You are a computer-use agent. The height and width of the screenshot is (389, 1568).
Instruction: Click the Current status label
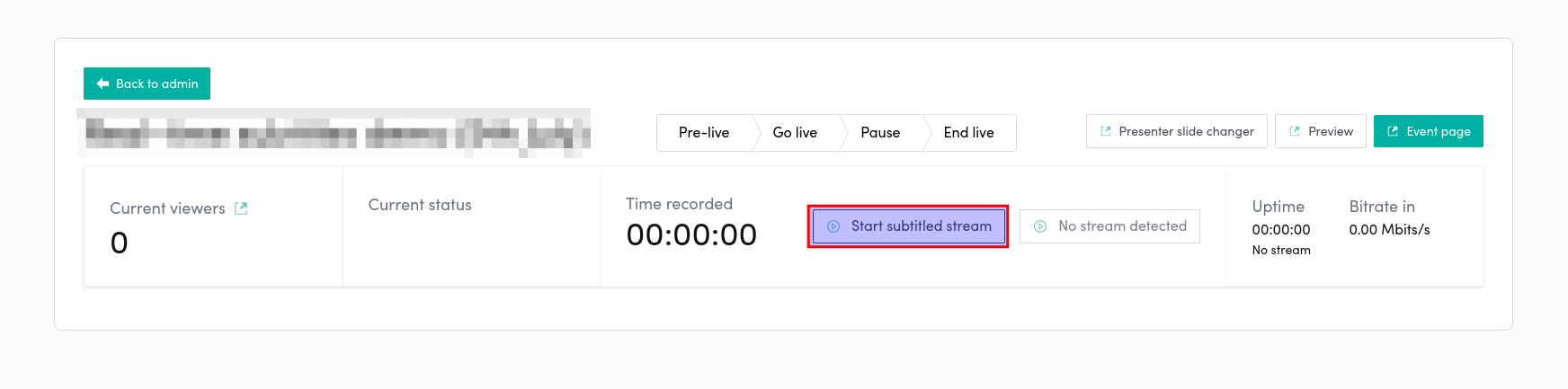pos(420,205)
